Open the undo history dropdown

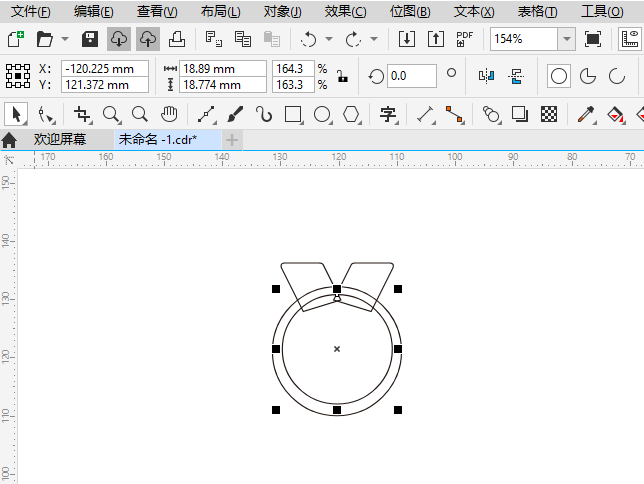(x=329, y=39)
